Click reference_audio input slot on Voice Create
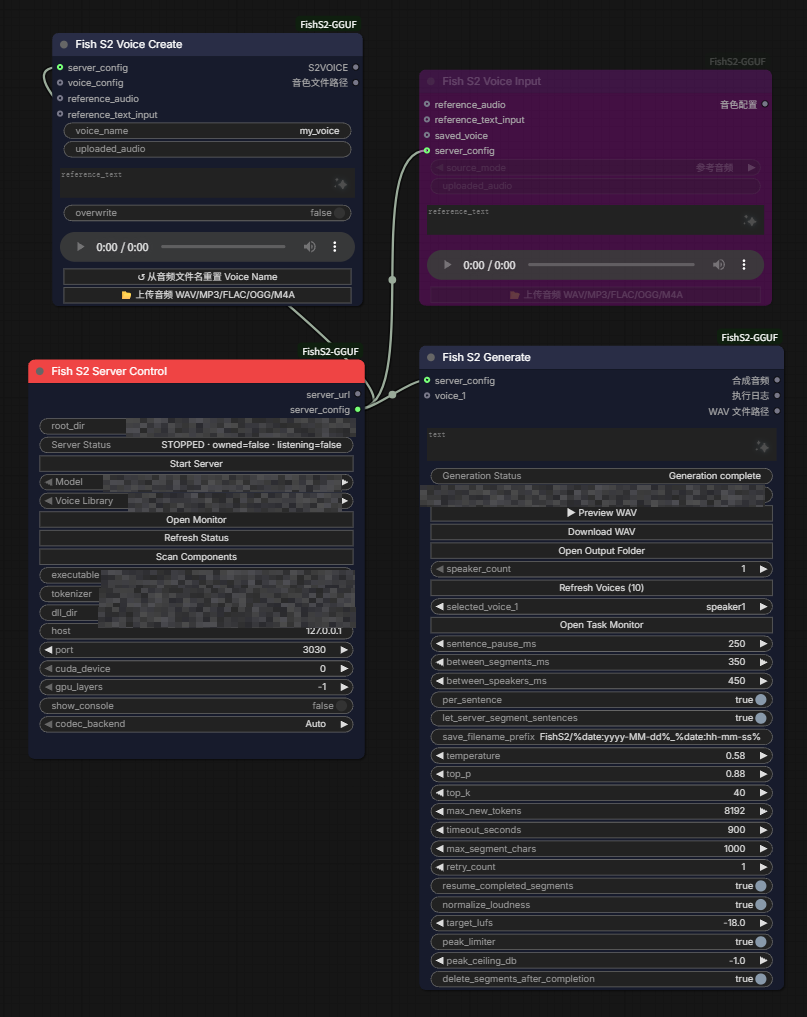 click(60, 99)
